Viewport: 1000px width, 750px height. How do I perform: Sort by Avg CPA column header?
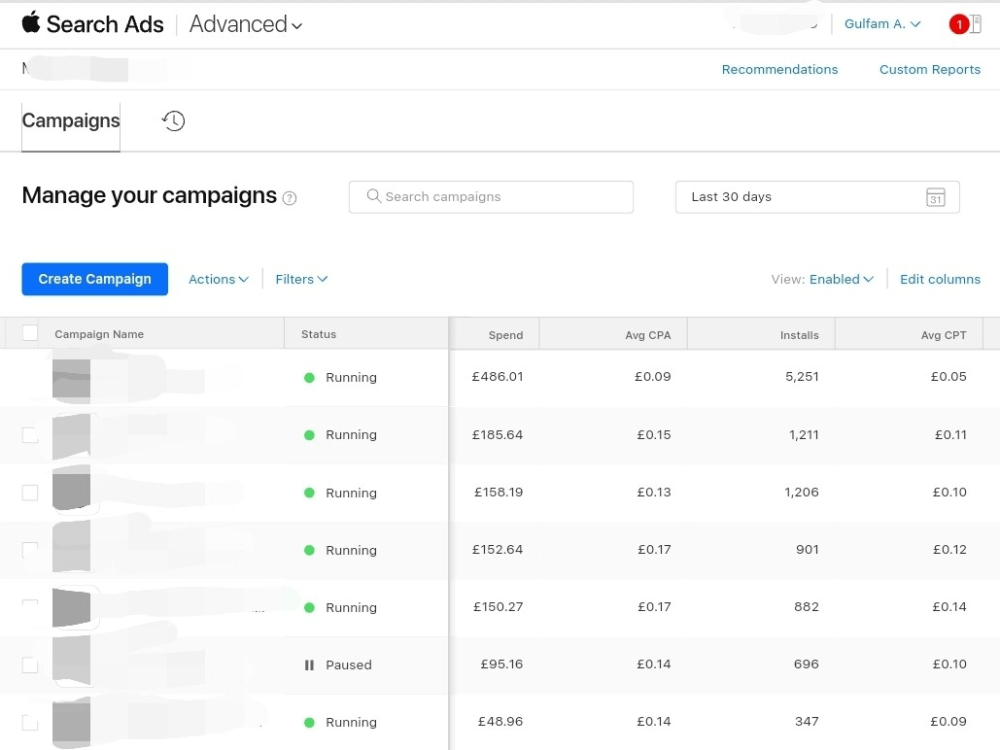[x=648, y=335]
